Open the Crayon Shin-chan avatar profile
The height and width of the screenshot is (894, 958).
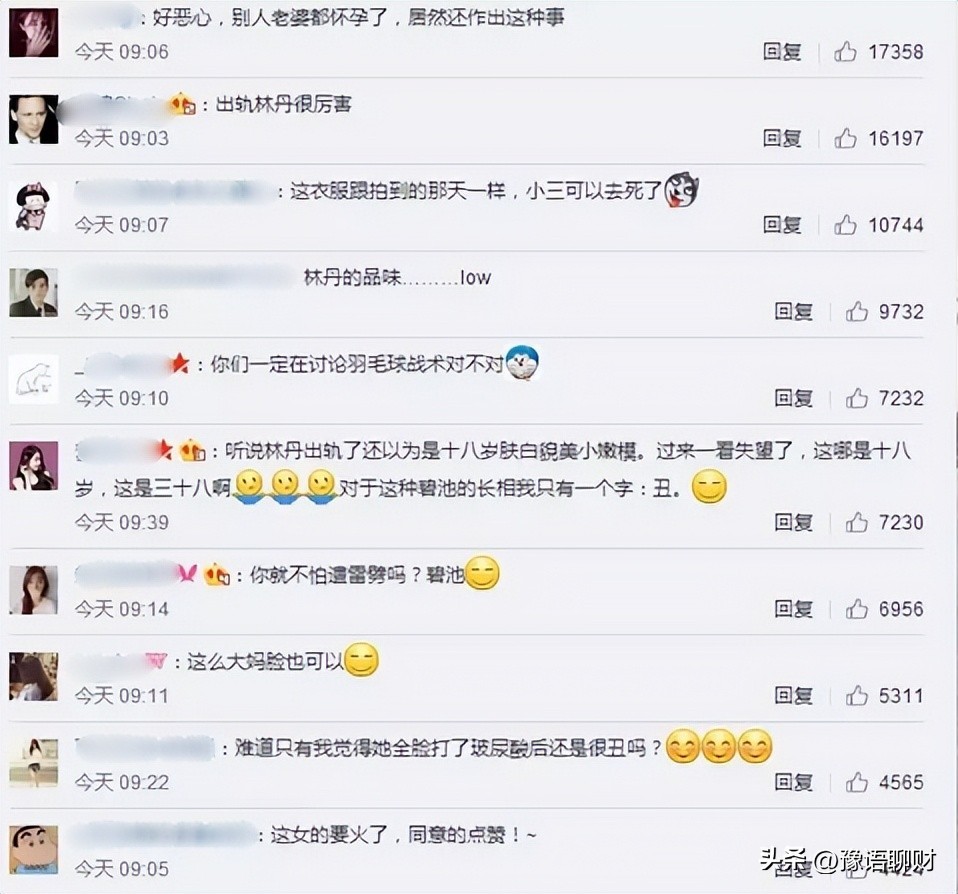point(34,849)
